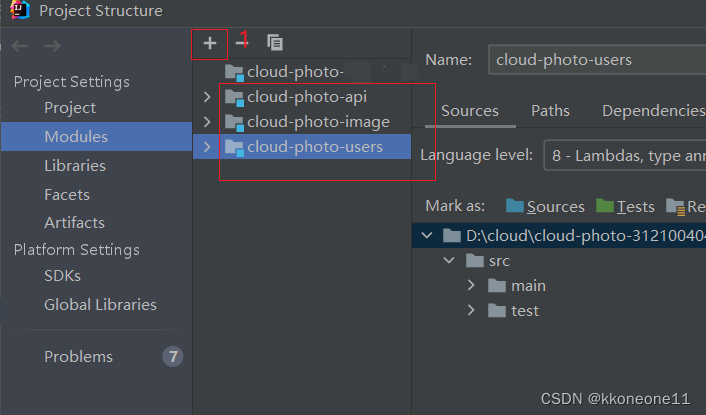This screenshot has height=415, width=706.
Task: Select the cloud-photo-users module row
Action: pyautogui.click(x=302, y=147)
